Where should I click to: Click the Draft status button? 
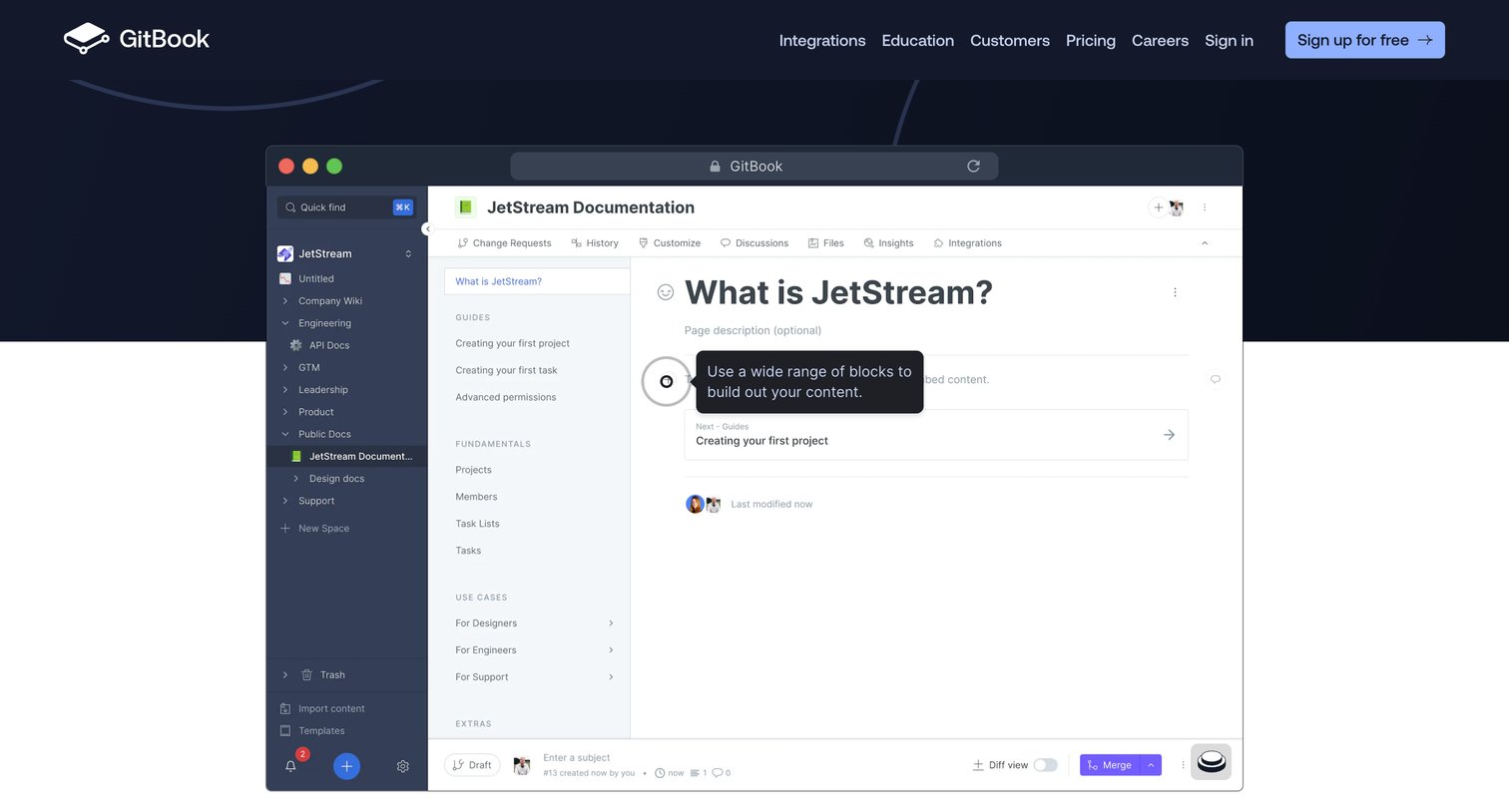coord(472,765)
